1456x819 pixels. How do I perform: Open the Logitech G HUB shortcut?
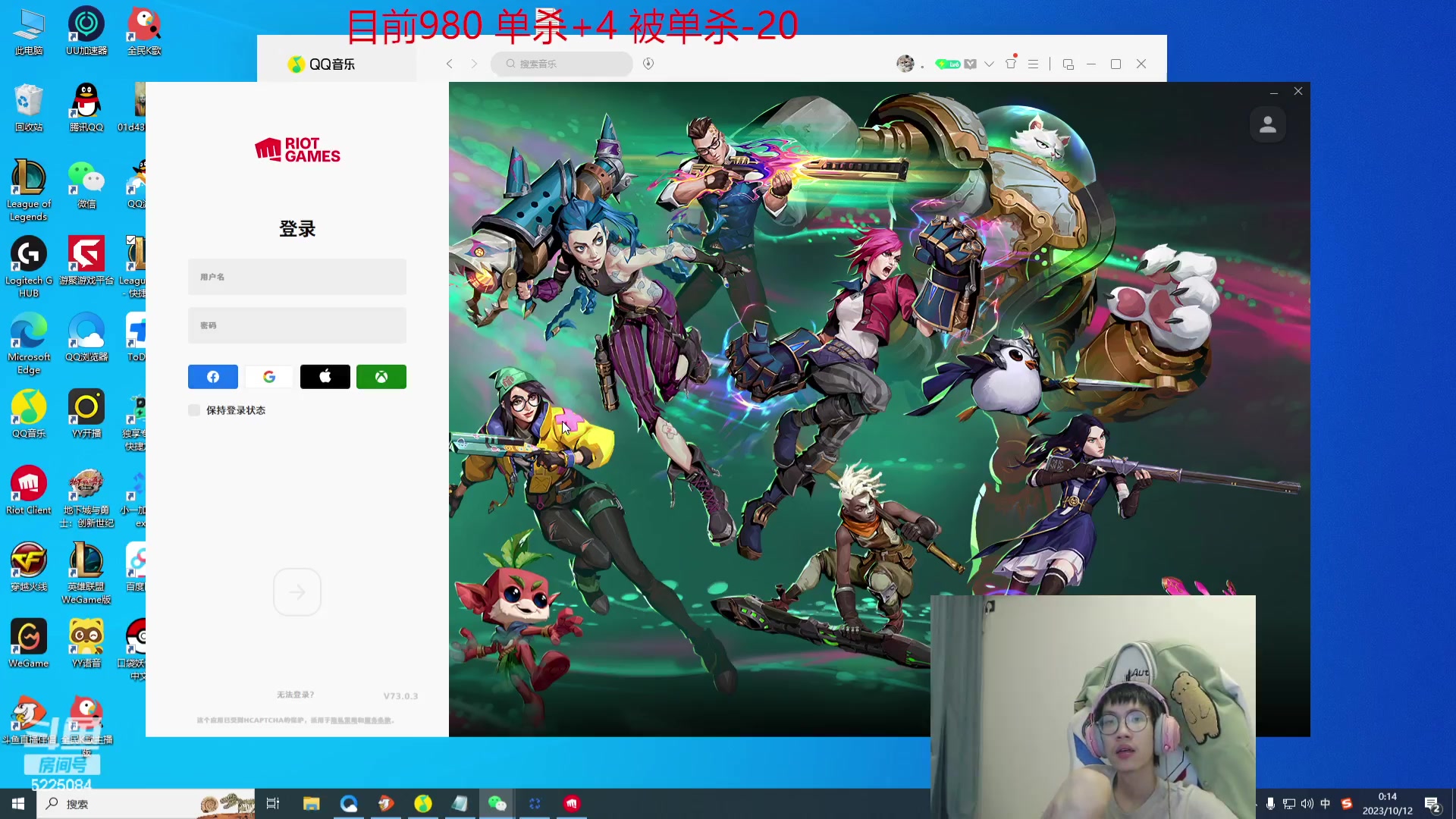(x=29, y=267)
